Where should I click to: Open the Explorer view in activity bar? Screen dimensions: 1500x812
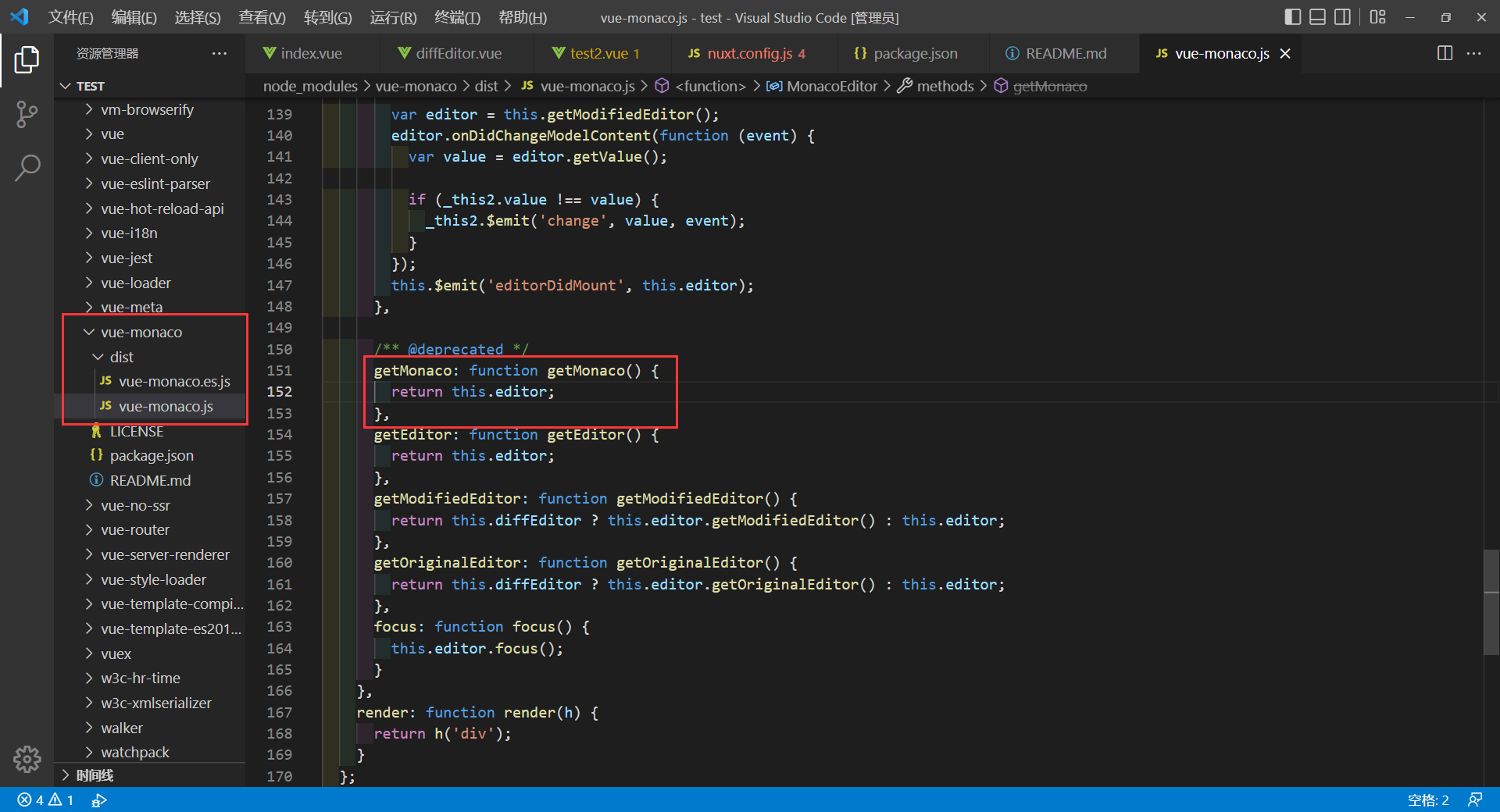point(27,60)
